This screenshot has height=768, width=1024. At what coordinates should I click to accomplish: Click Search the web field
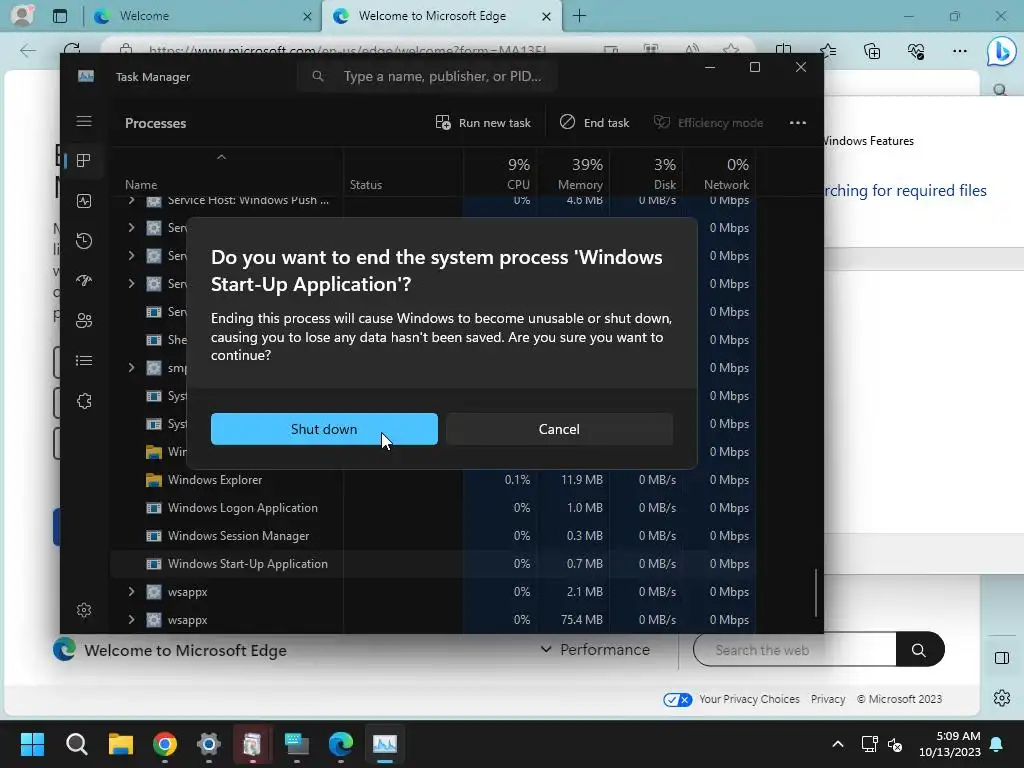point(795,650)
